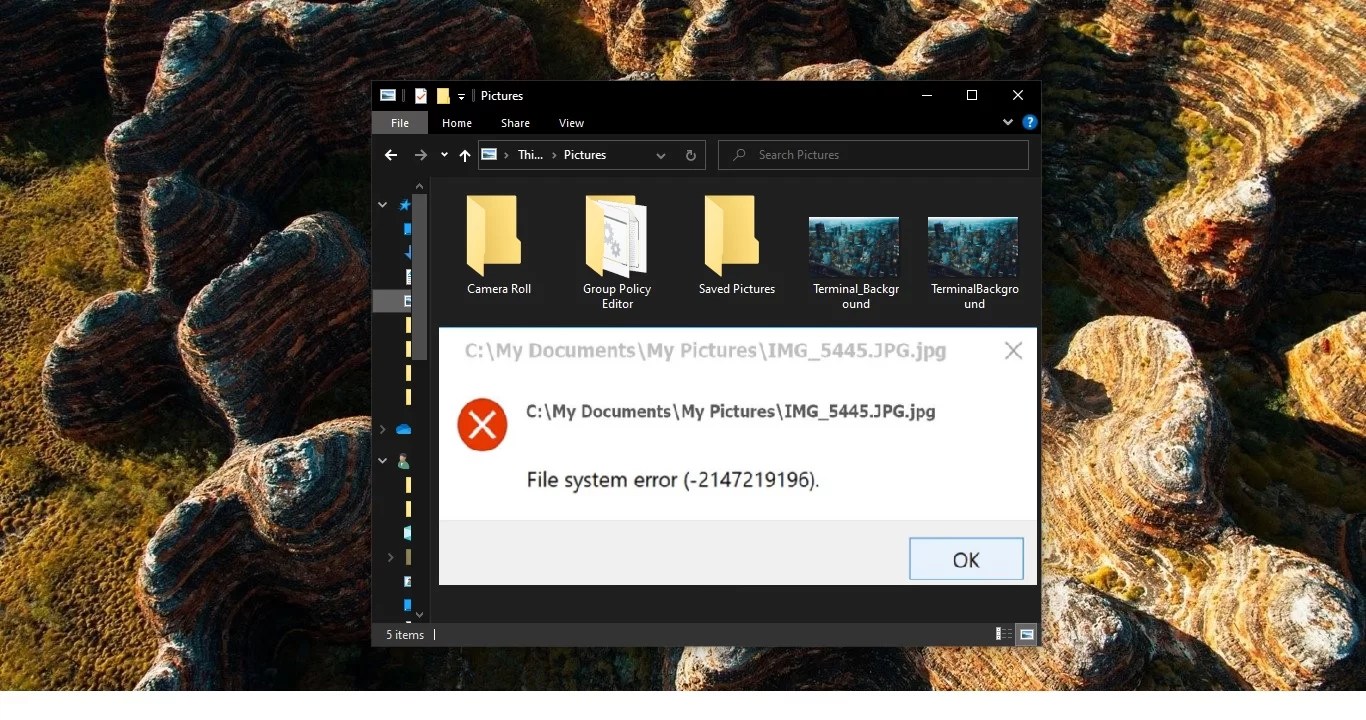Image resolution: width=1366 pixels, height=720 pixels.
Task: Refresh the folder with the refresh icon
Action: click(x=690, y=155)
